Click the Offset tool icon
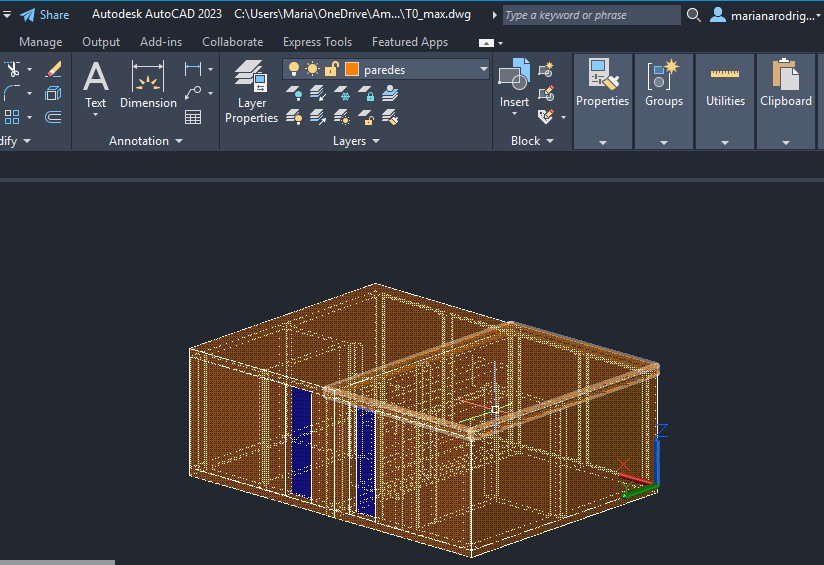824x565 pixels. 54,117
